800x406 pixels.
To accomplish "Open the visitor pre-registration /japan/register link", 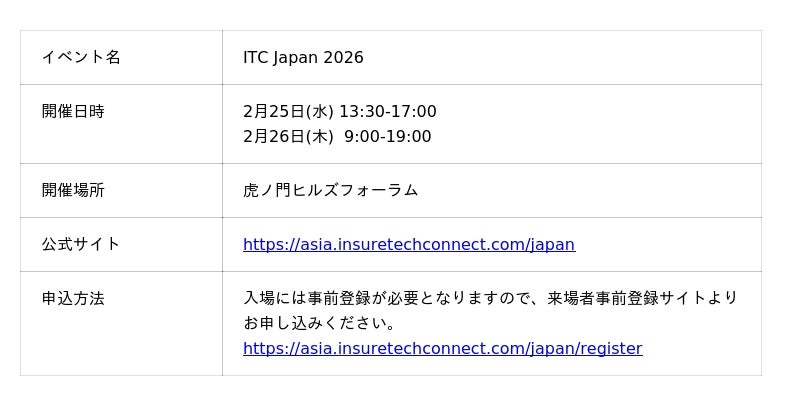I will (x=442, y=349).
